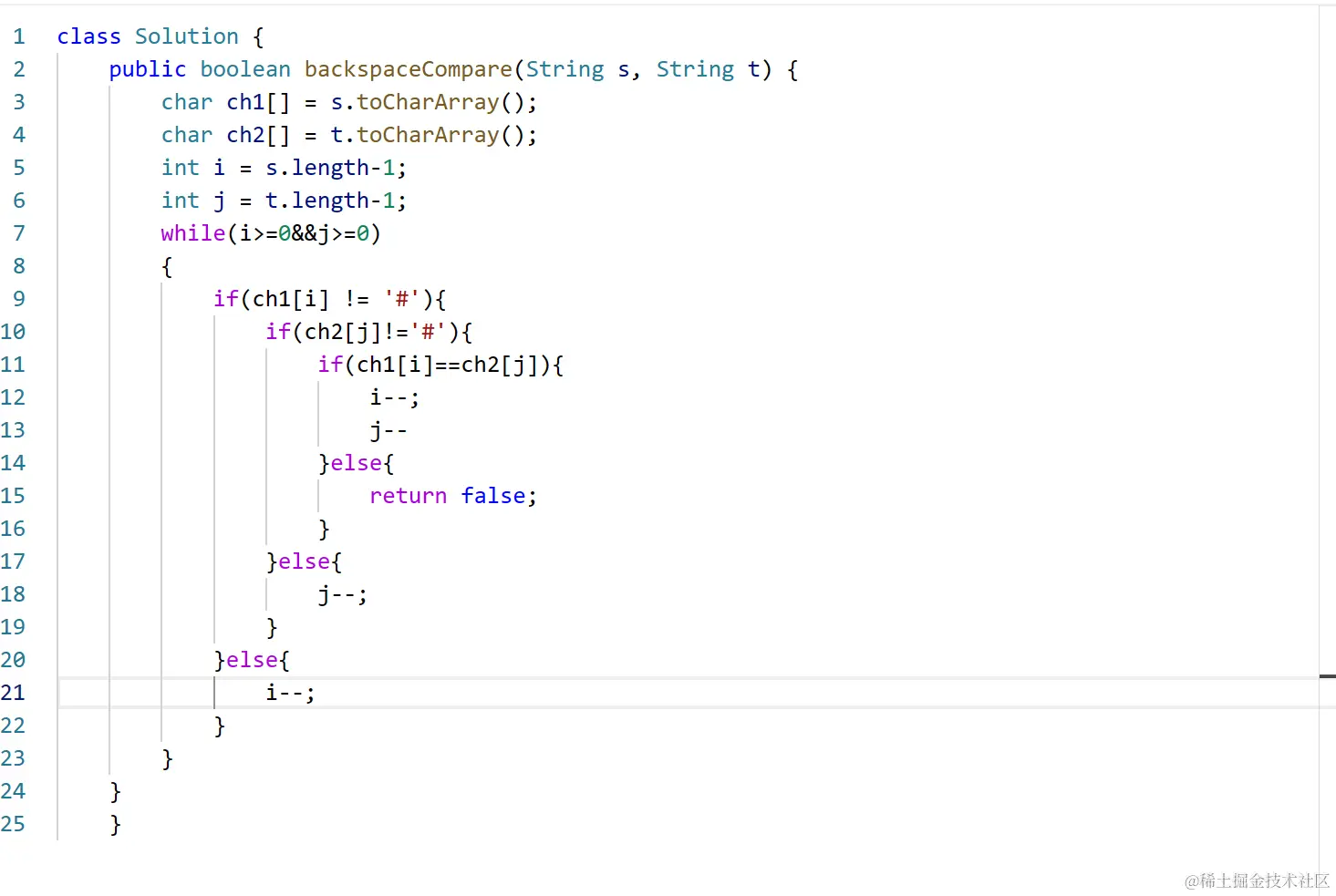This screenshot has height=896, width=1336.
Task: Click line number 21 in the gutter
Action: point(13,693)
